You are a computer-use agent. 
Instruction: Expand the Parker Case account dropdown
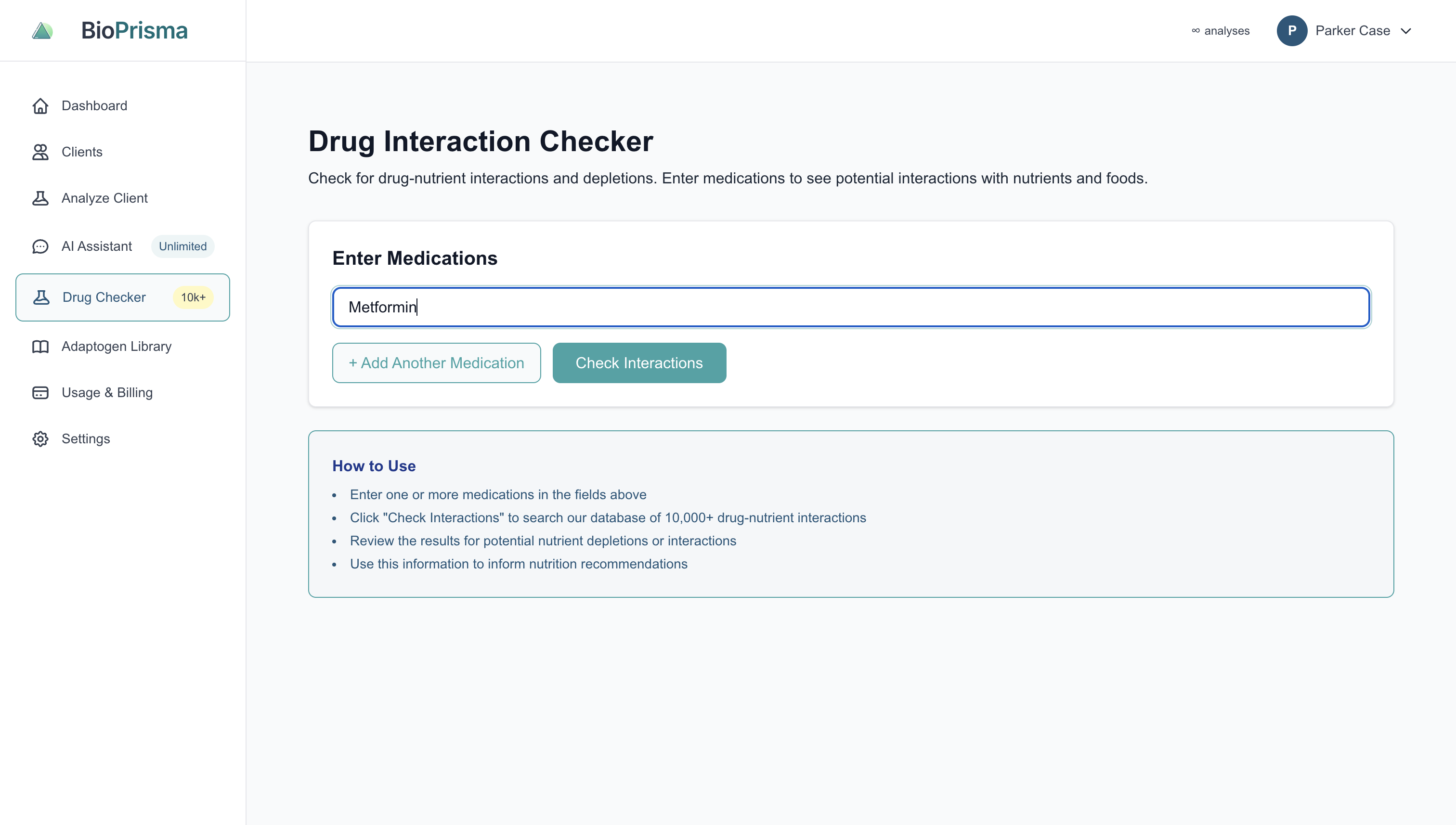[1407, 32]
